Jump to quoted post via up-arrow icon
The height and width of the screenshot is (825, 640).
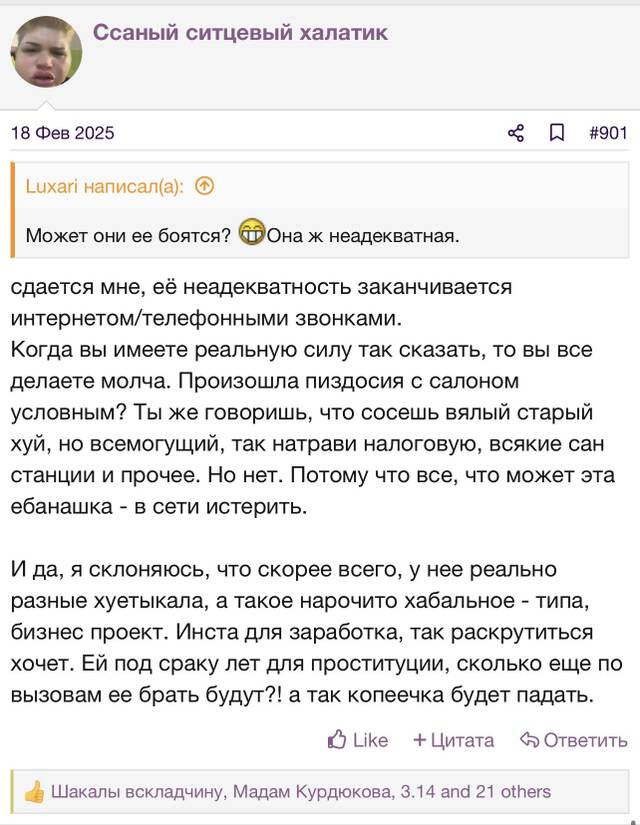tap(205, 186)
